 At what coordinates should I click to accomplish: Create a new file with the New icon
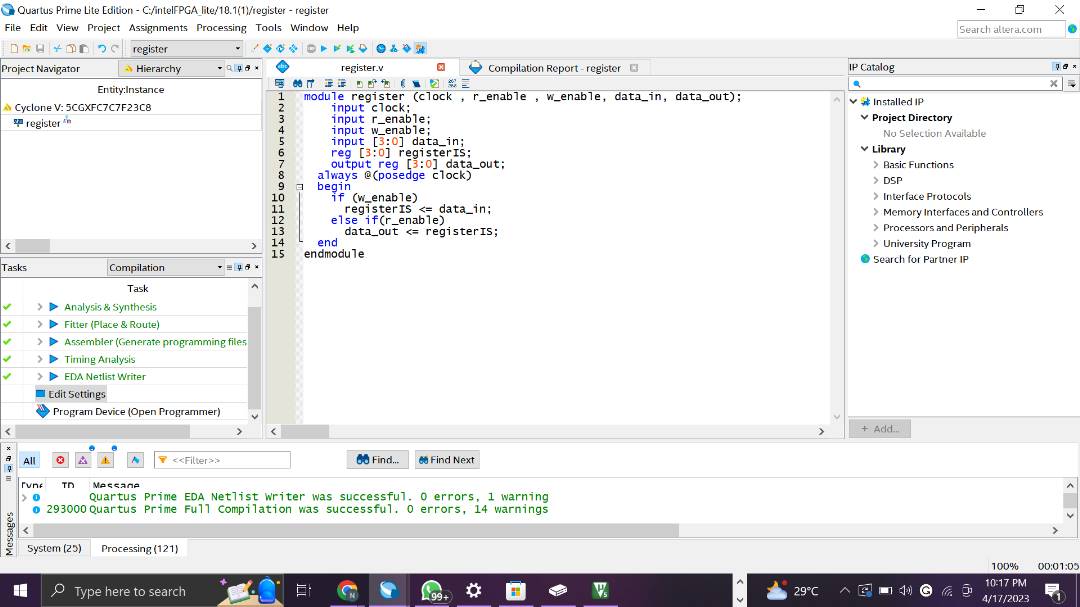[13, 47]
